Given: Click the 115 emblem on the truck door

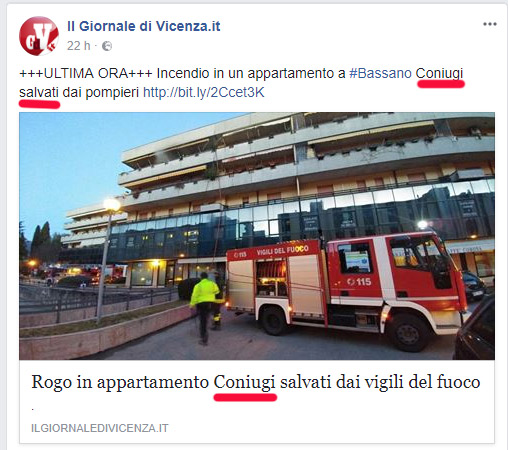Looking at the screenshot, I should 359,282.
